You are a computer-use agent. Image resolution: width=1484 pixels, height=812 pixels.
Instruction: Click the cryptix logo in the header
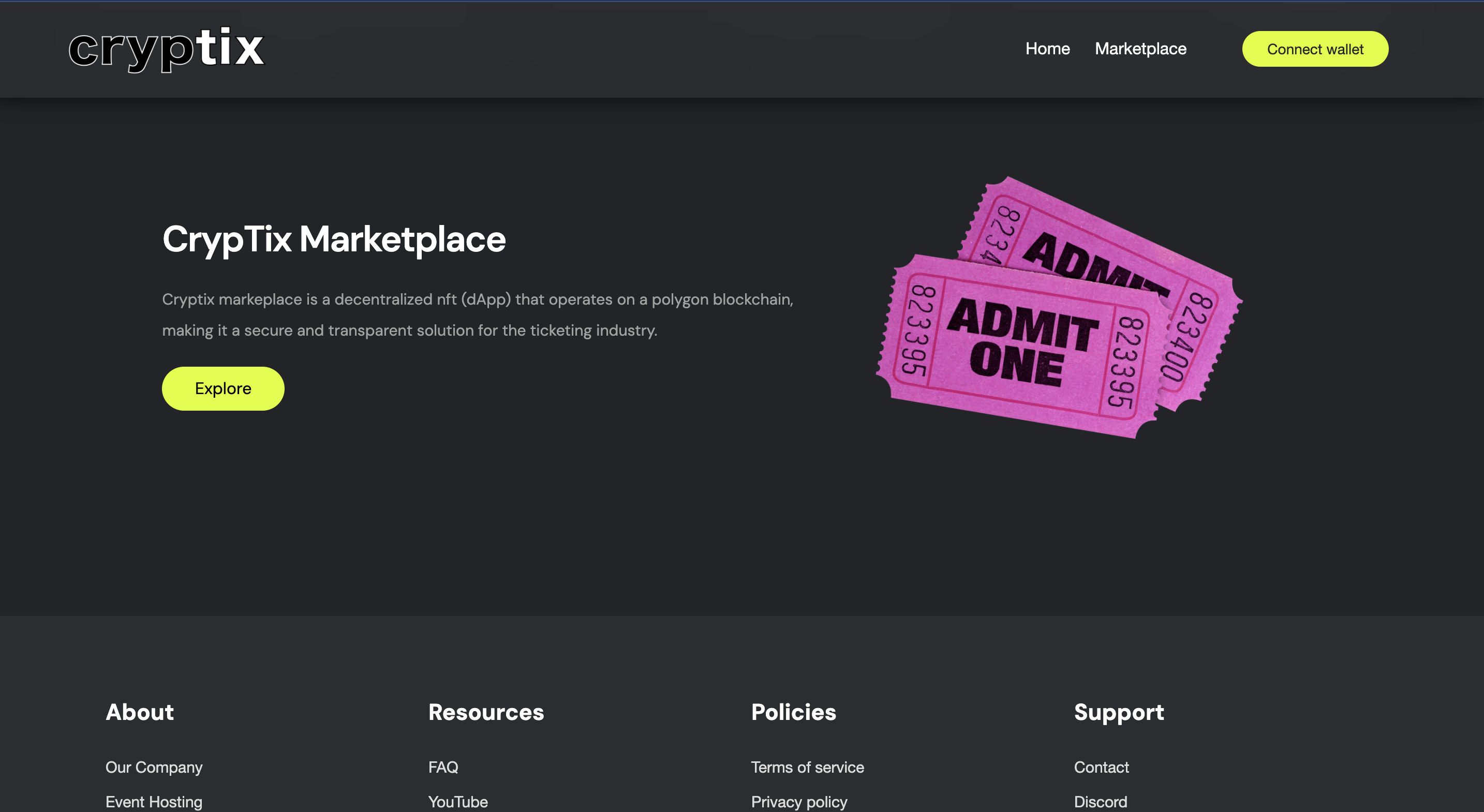coord(167,49)
